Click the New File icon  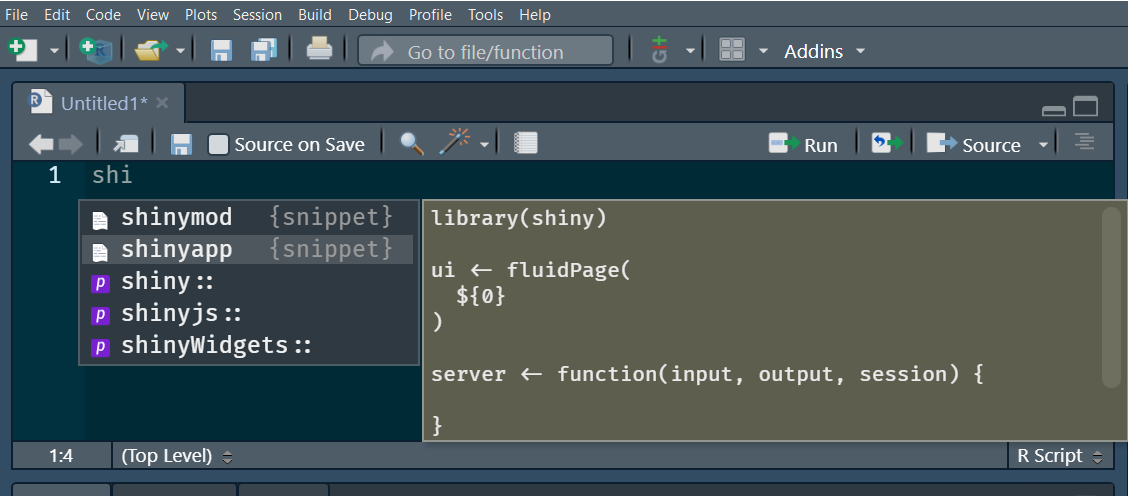(x=22, y=50)
